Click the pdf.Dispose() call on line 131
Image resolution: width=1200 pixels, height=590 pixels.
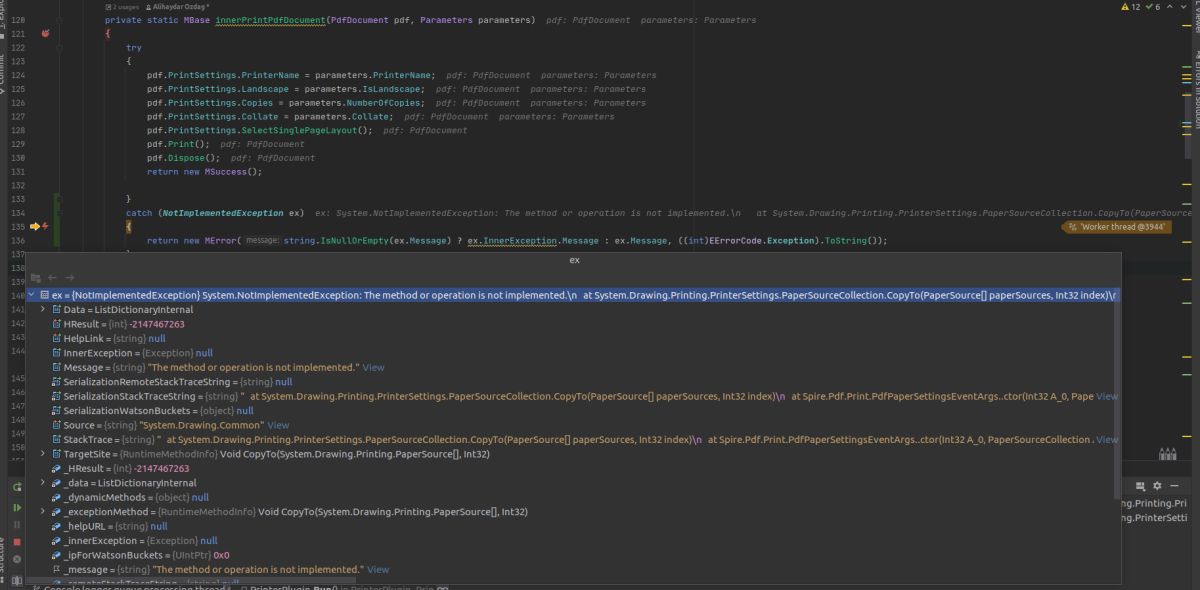[183, 158]
